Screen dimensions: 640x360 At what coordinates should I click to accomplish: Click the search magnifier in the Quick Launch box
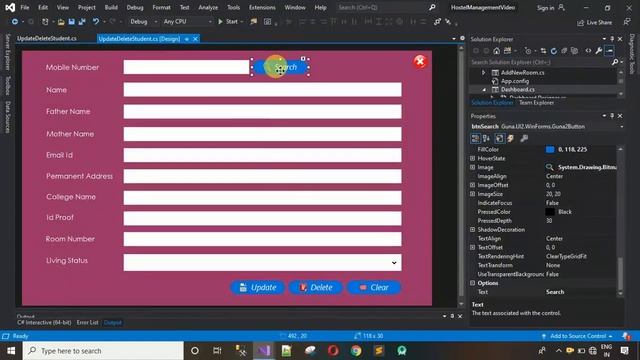432,7
